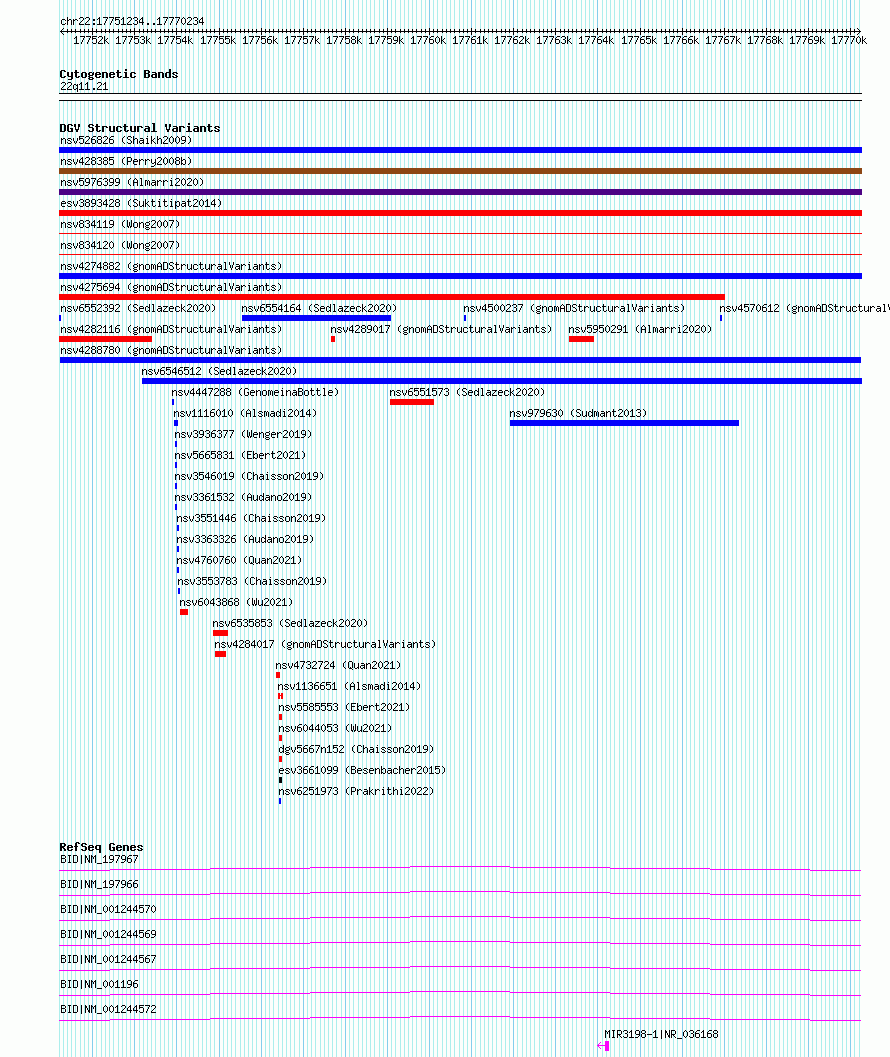The height and width of the screenshot is (1057, 890).
Task: Open BID|NM_197967 gene transcript
Action: 99,859
